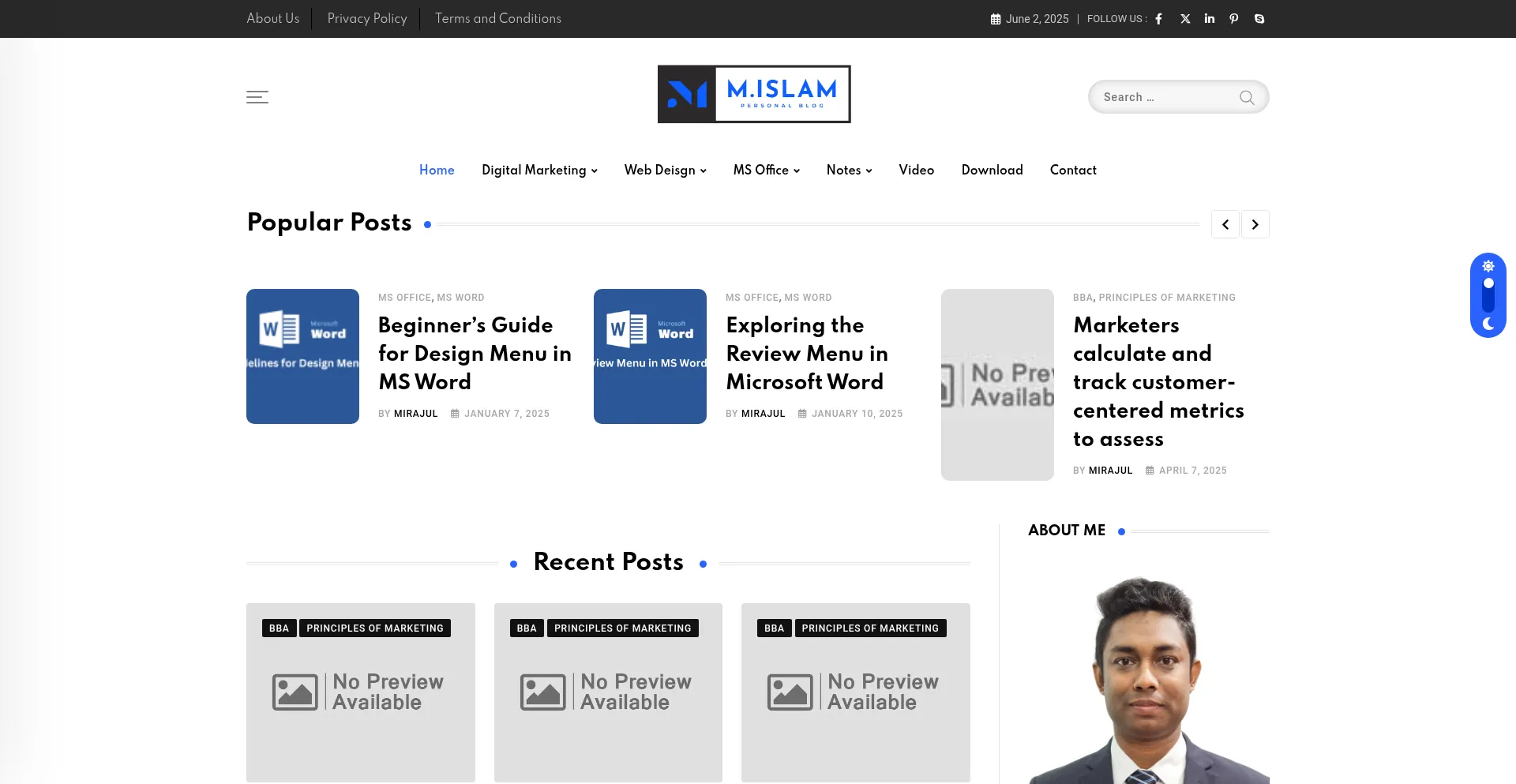The image size is (1516, 784).
Task: Expand the Notes dropdown menu
Action: click(849, 171)
